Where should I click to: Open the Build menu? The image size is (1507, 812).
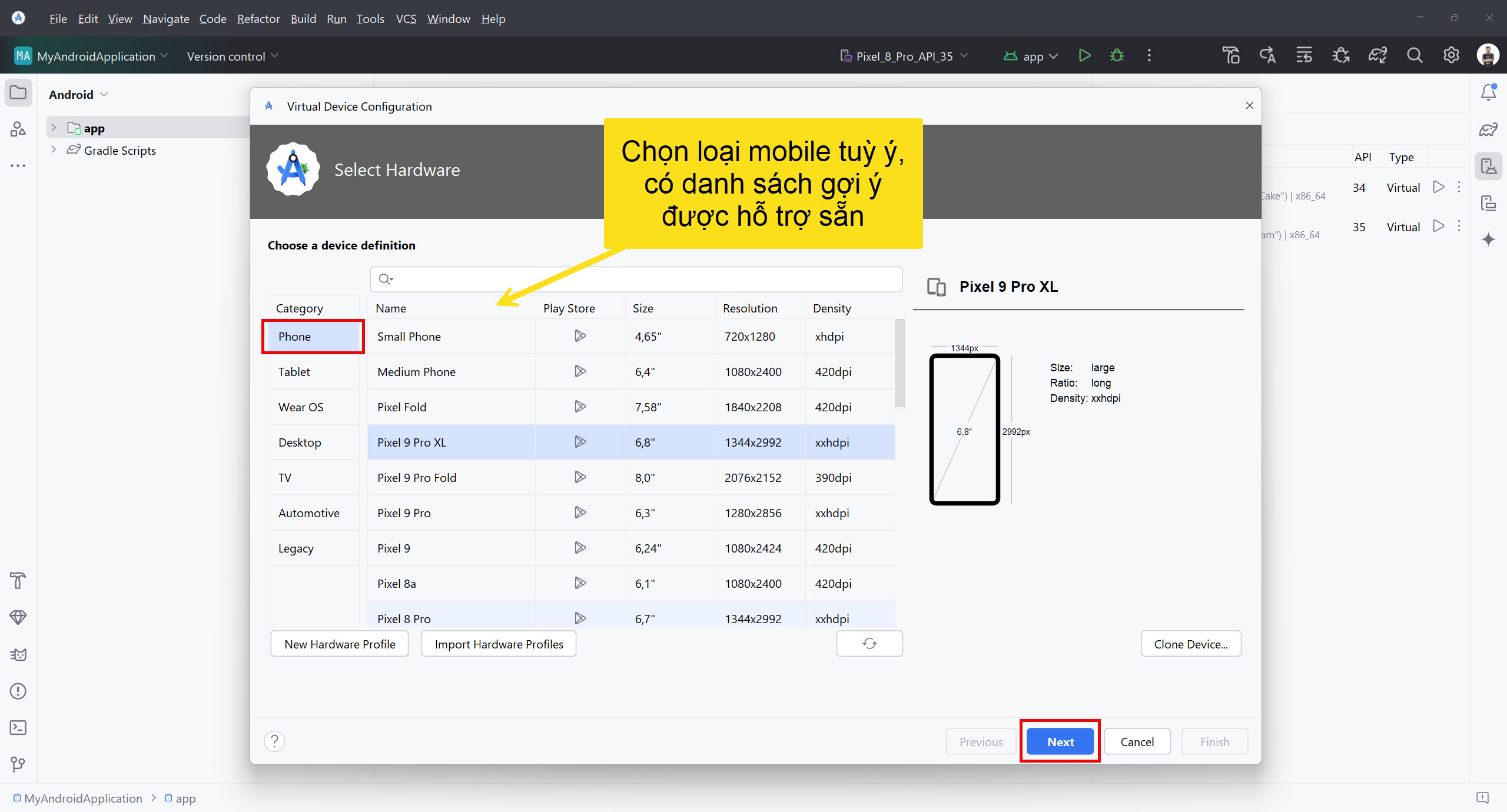(x=303, y=19)
